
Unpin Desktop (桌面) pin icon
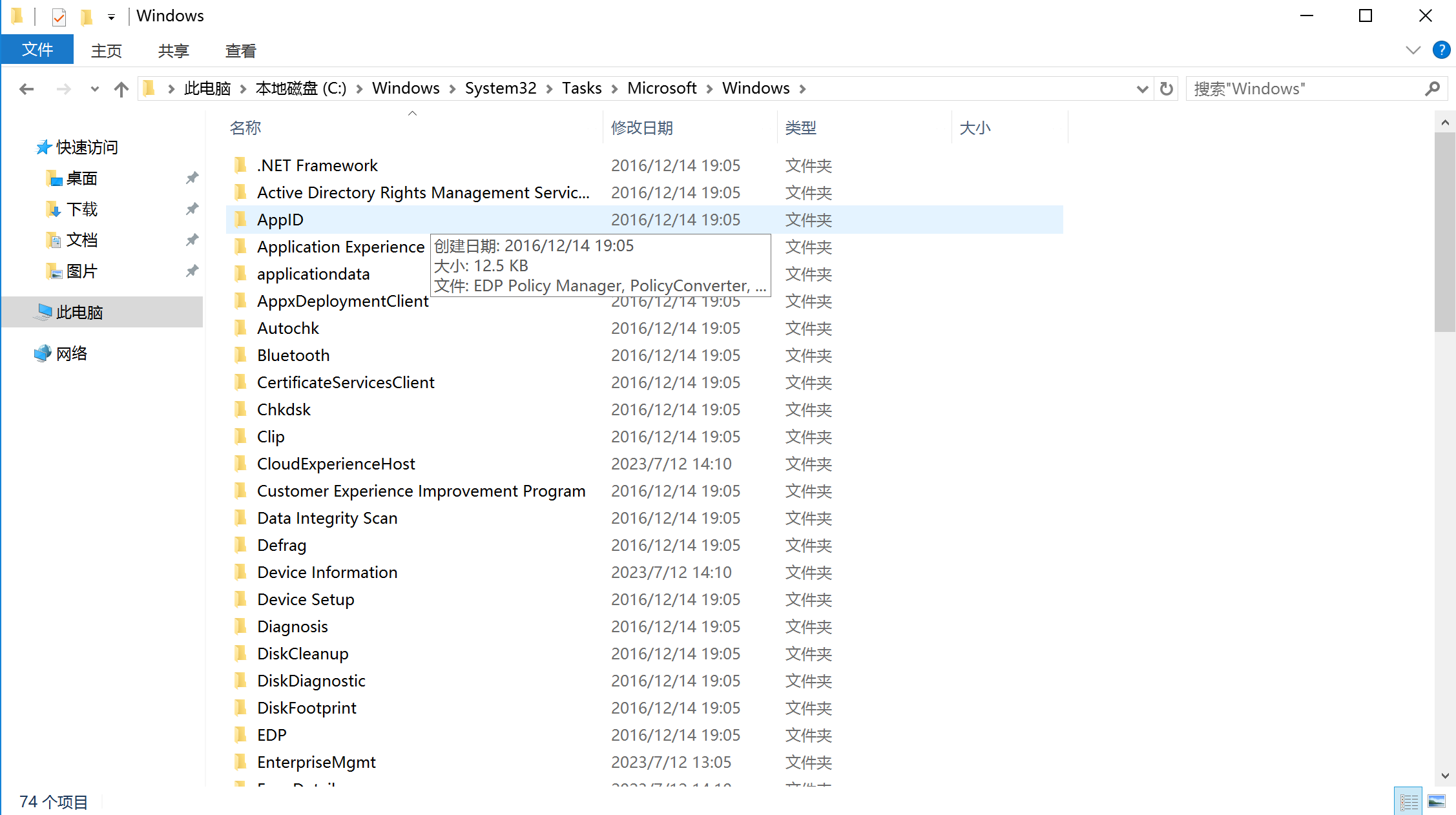tap(192, 178)
